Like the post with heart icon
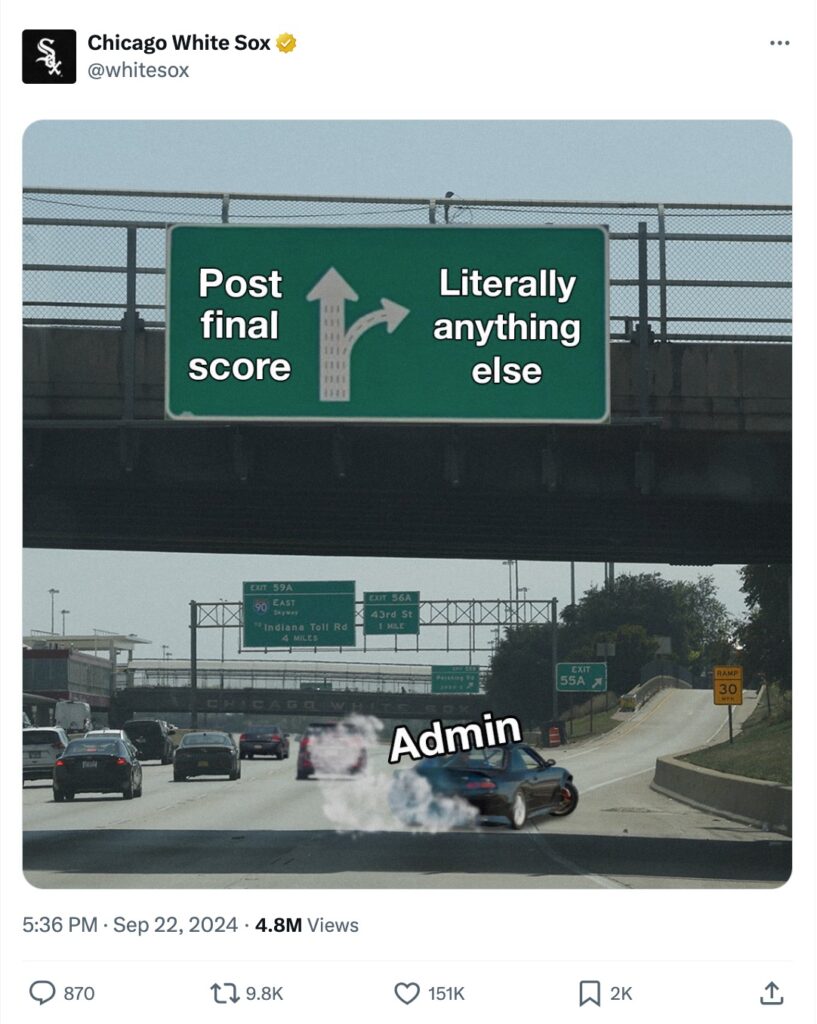The image size is (817, 1024). (407, 993)
